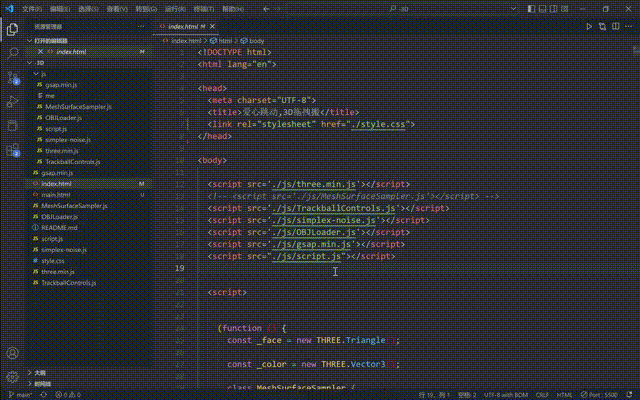This screenshot has height=400, width=640.
Task: Change the CRLF line ending setting
Action: [x=542, y=395]
